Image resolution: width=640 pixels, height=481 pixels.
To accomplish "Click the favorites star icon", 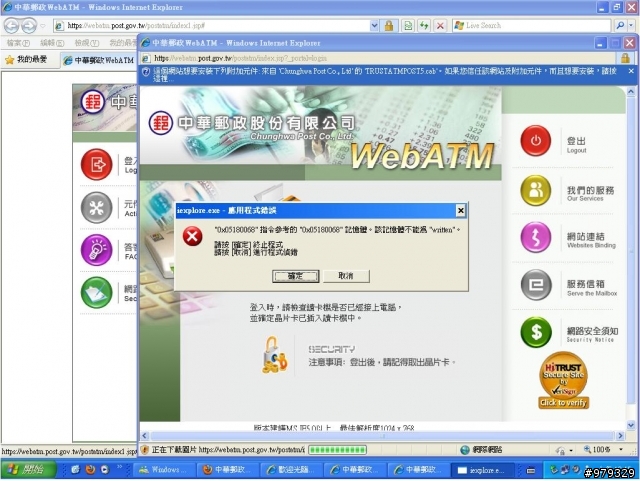I will [9, 60].
